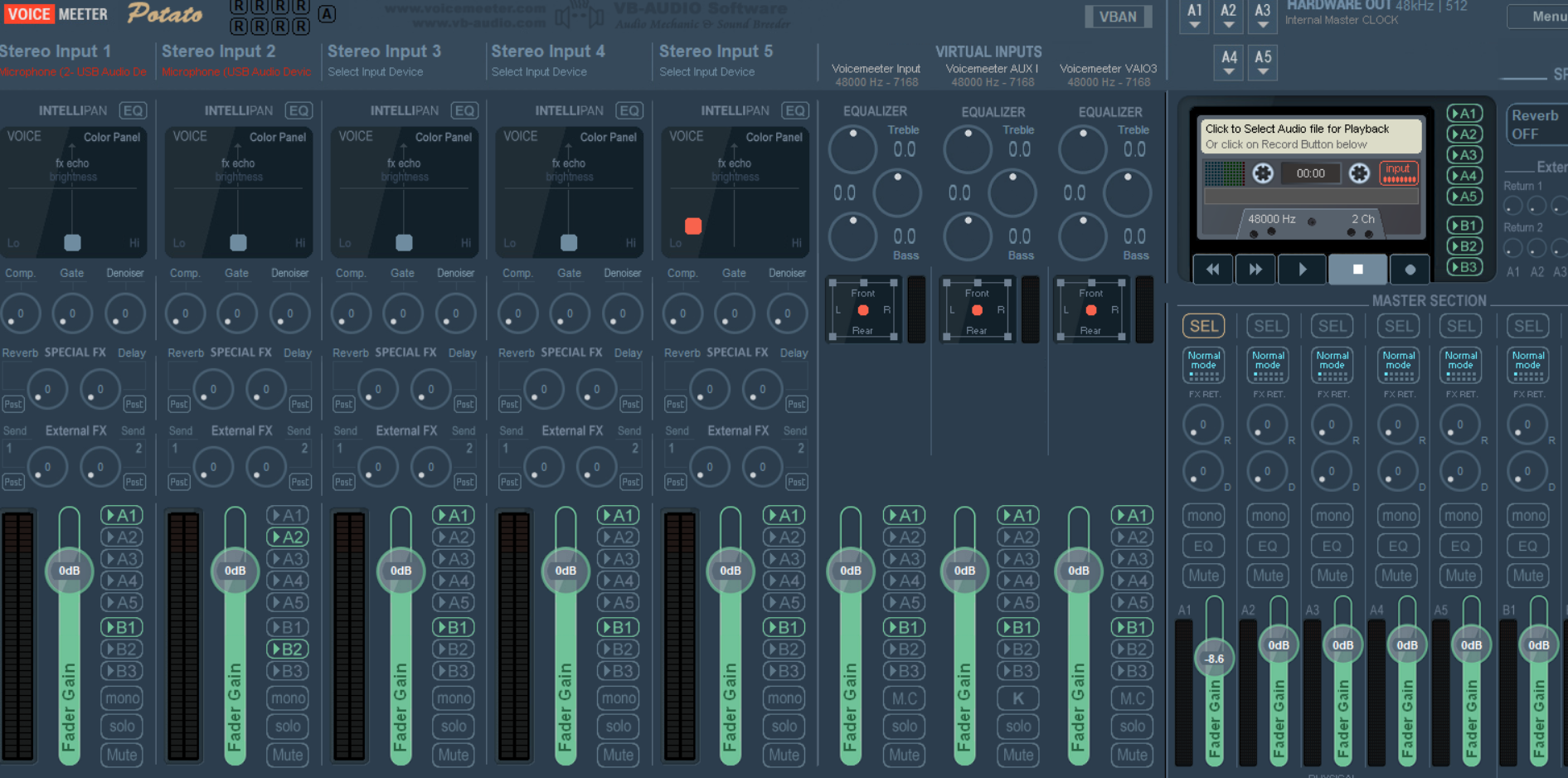Enable mono on Stereo Input 1
Screen dimensions: 1568x778
[122, 698]
